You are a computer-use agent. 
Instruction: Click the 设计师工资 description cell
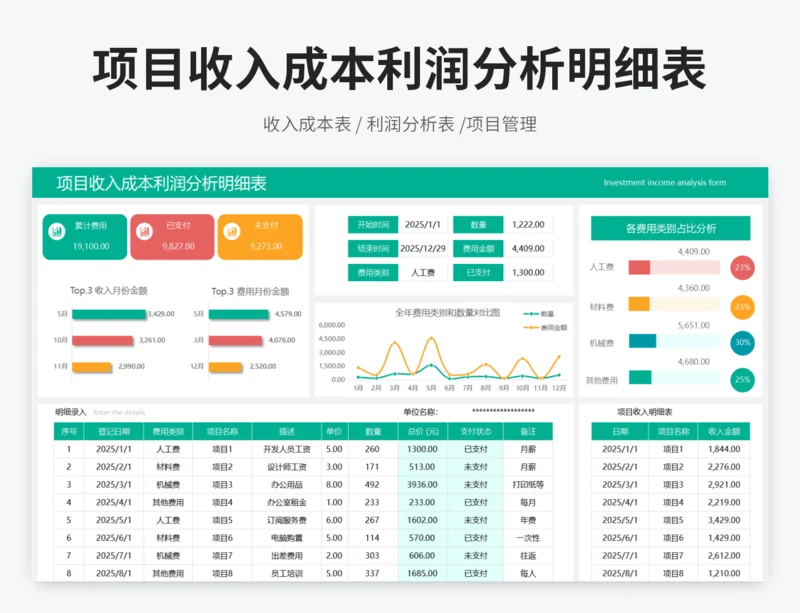[287, 467]
